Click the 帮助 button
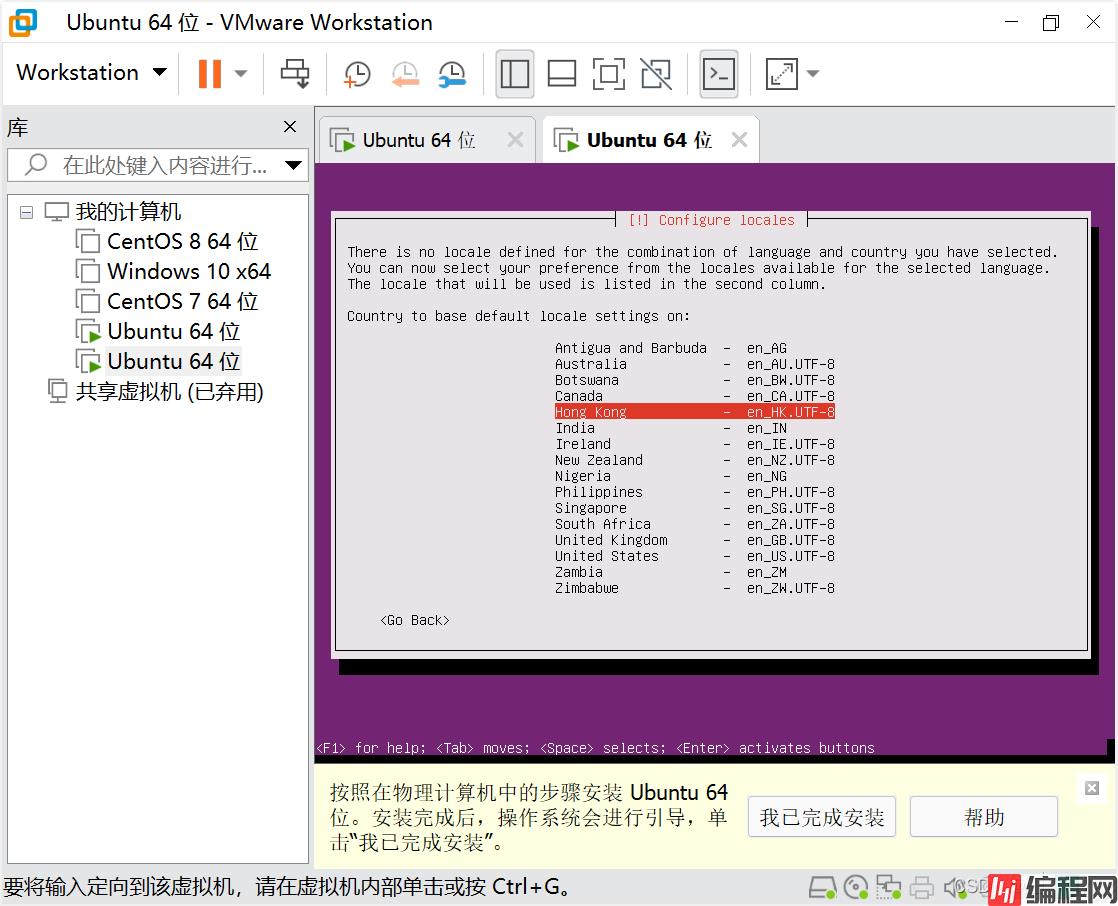The width and height of the screenshot is (1118, 906). (x=983, y=817)
